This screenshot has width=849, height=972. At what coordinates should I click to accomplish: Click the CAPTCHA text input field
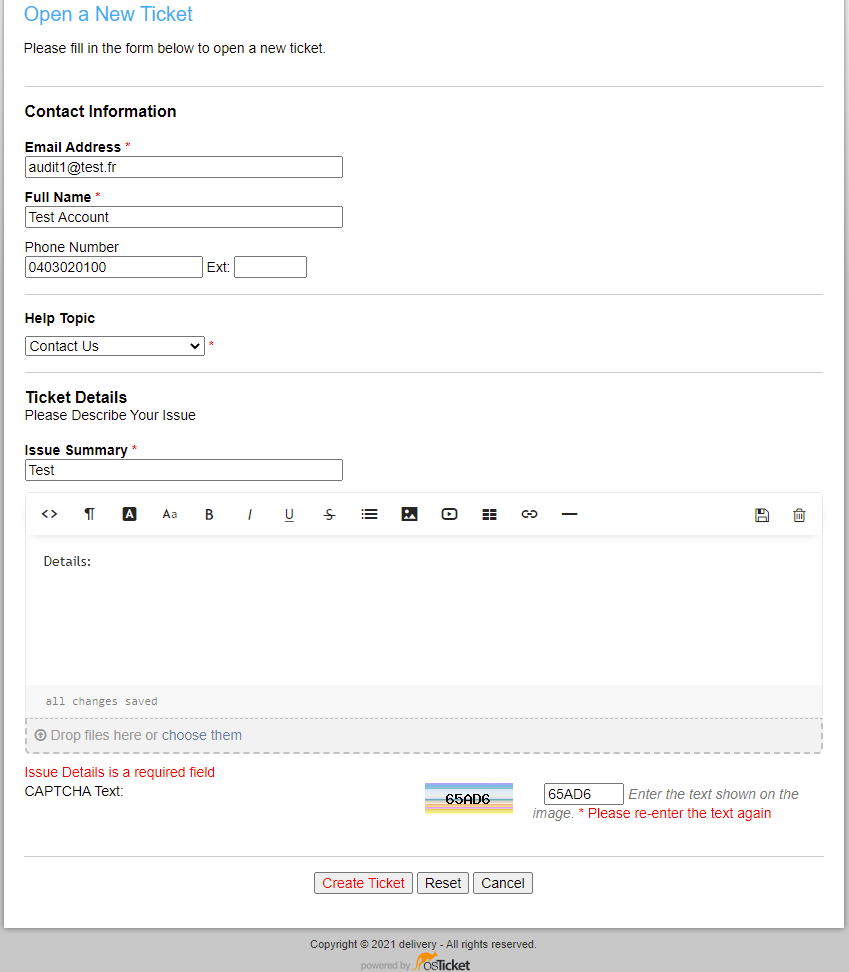583,794
